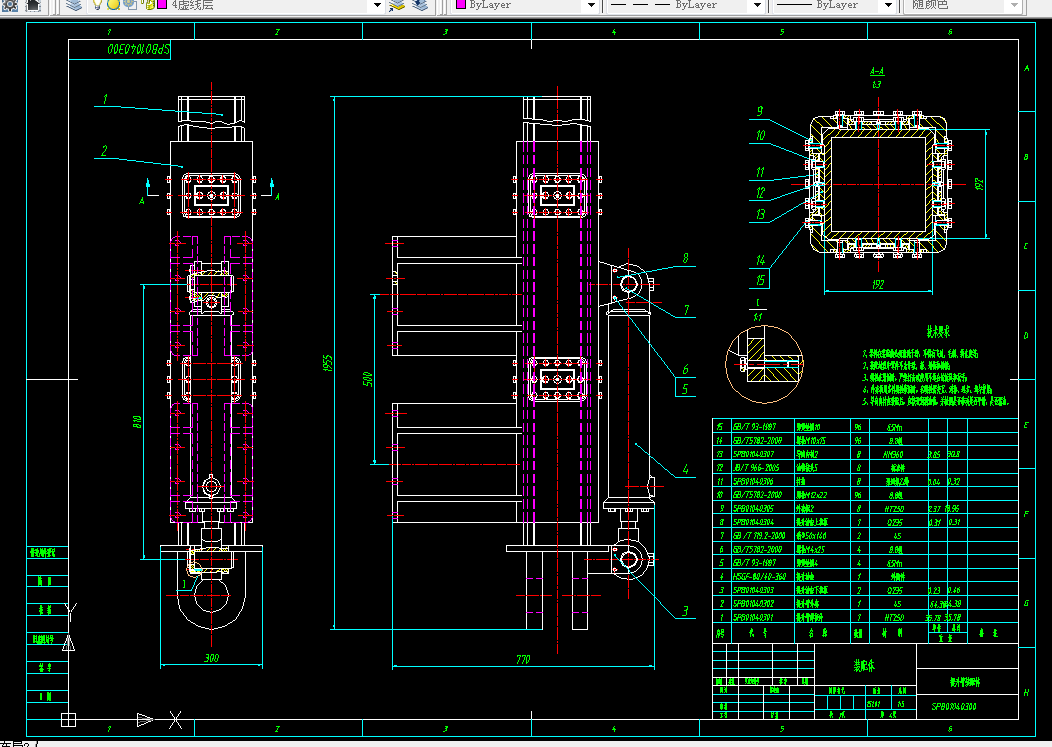Open the 随颜色 plot style dropdown

[x=1014, y=5]
